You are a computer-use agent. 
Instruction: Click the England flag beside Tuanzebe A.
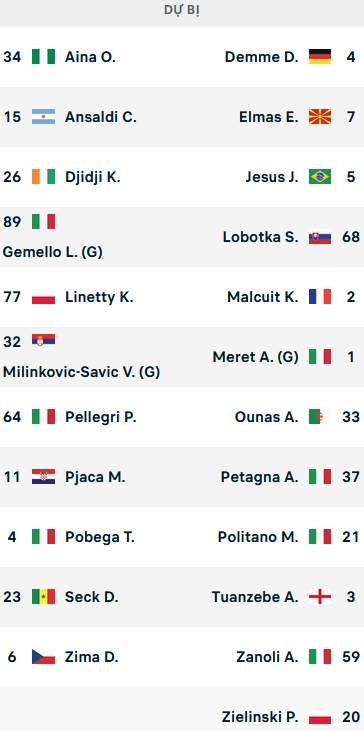[320, 596]
